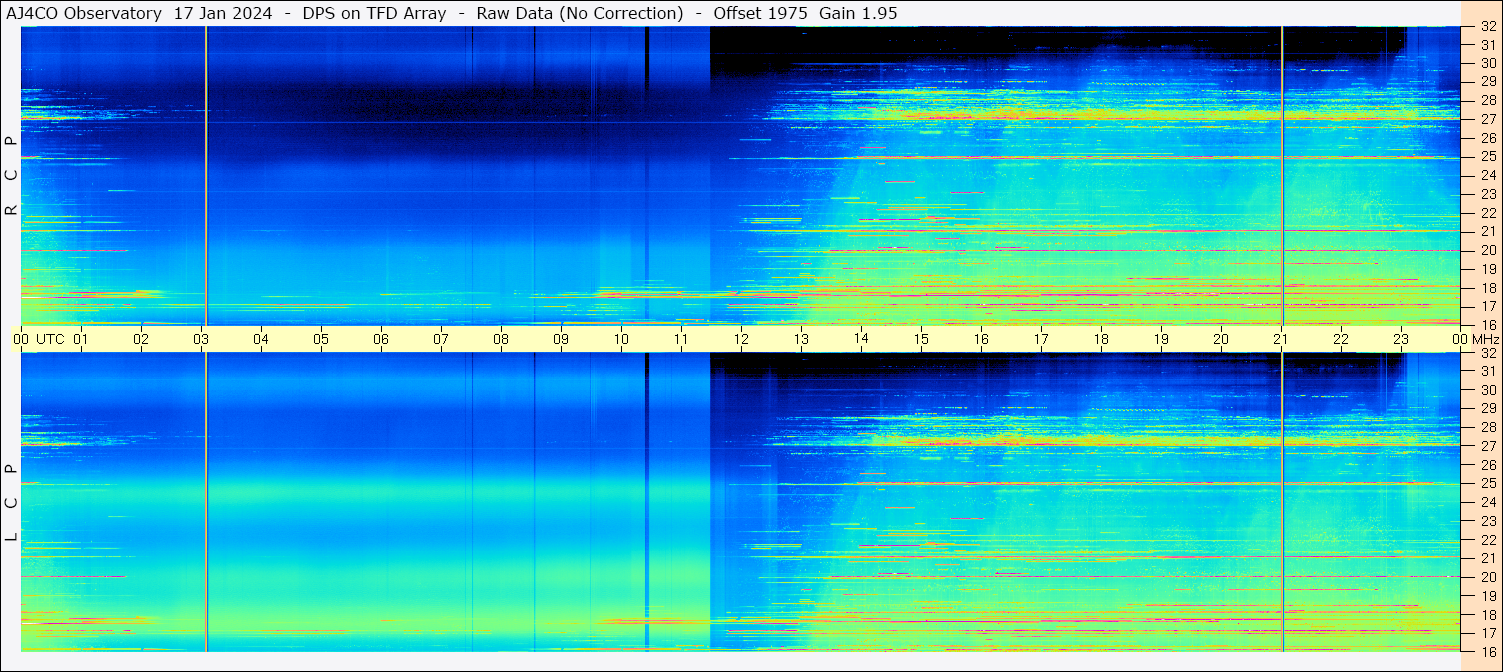
Task: Click hour "14" on the UTC time axis
Action: pos(861,339)
